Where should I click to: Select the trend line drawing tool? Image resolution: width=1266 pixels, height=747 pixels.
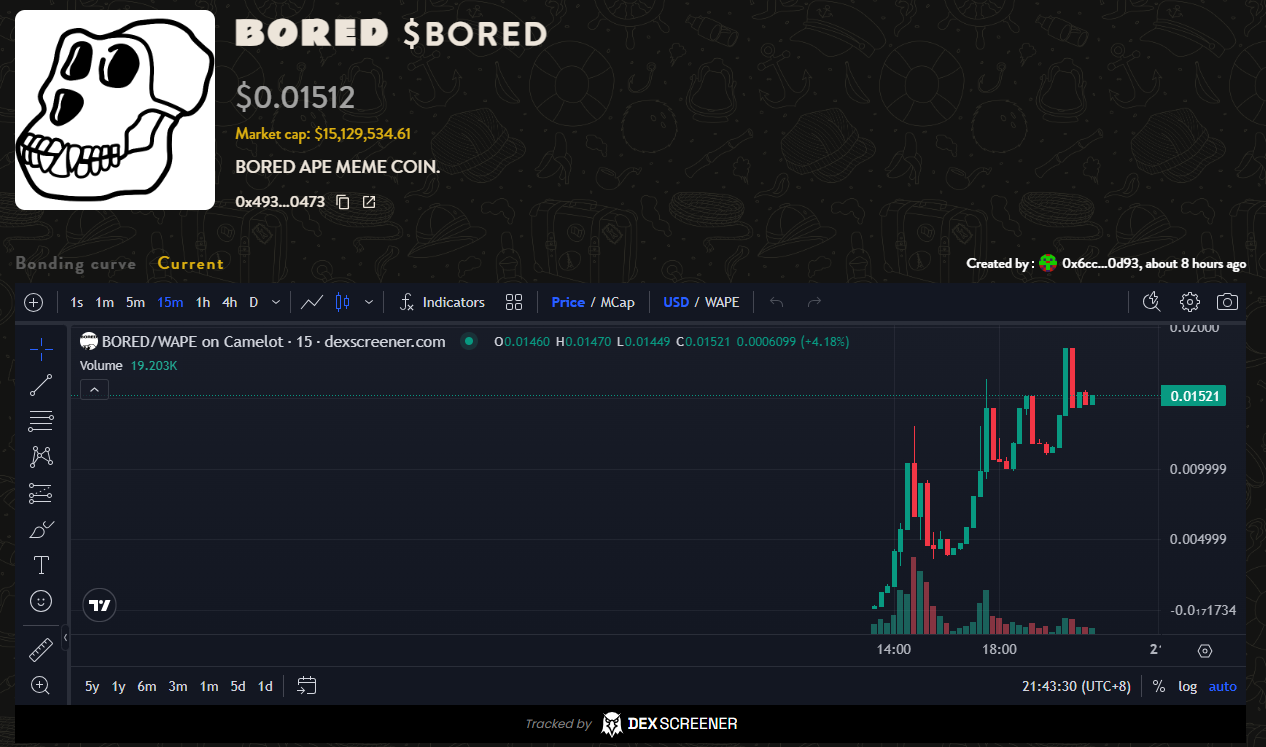point(41,384)
